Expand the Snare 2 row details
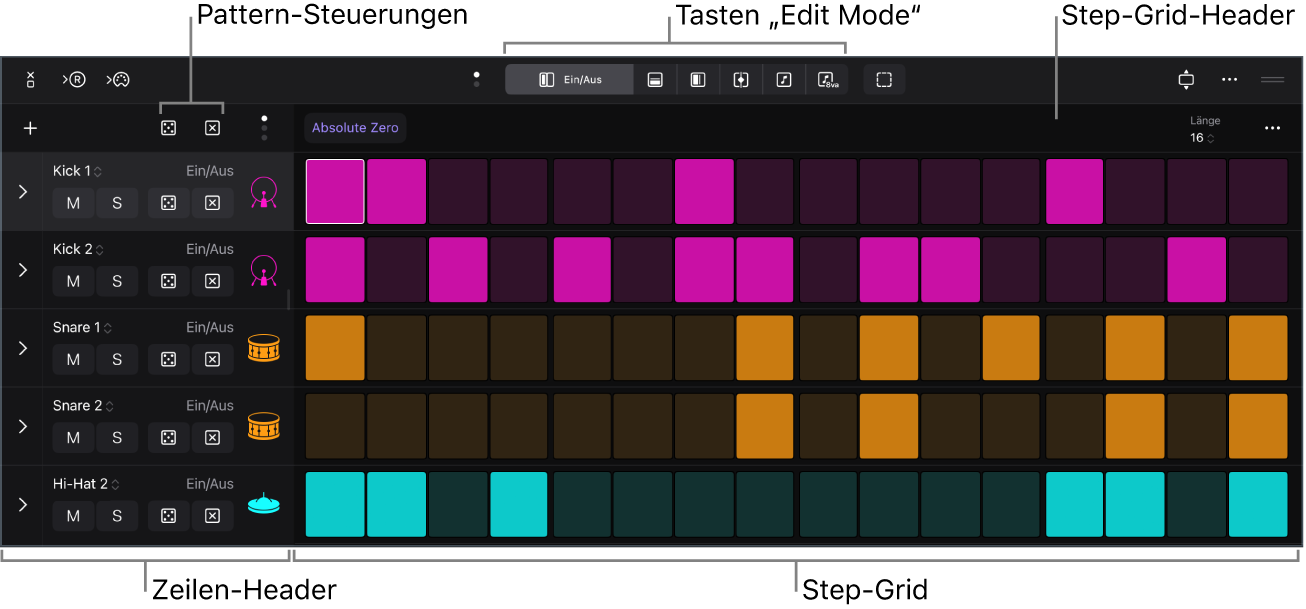This screenshot has height=609, width=1306. [22, 425]
